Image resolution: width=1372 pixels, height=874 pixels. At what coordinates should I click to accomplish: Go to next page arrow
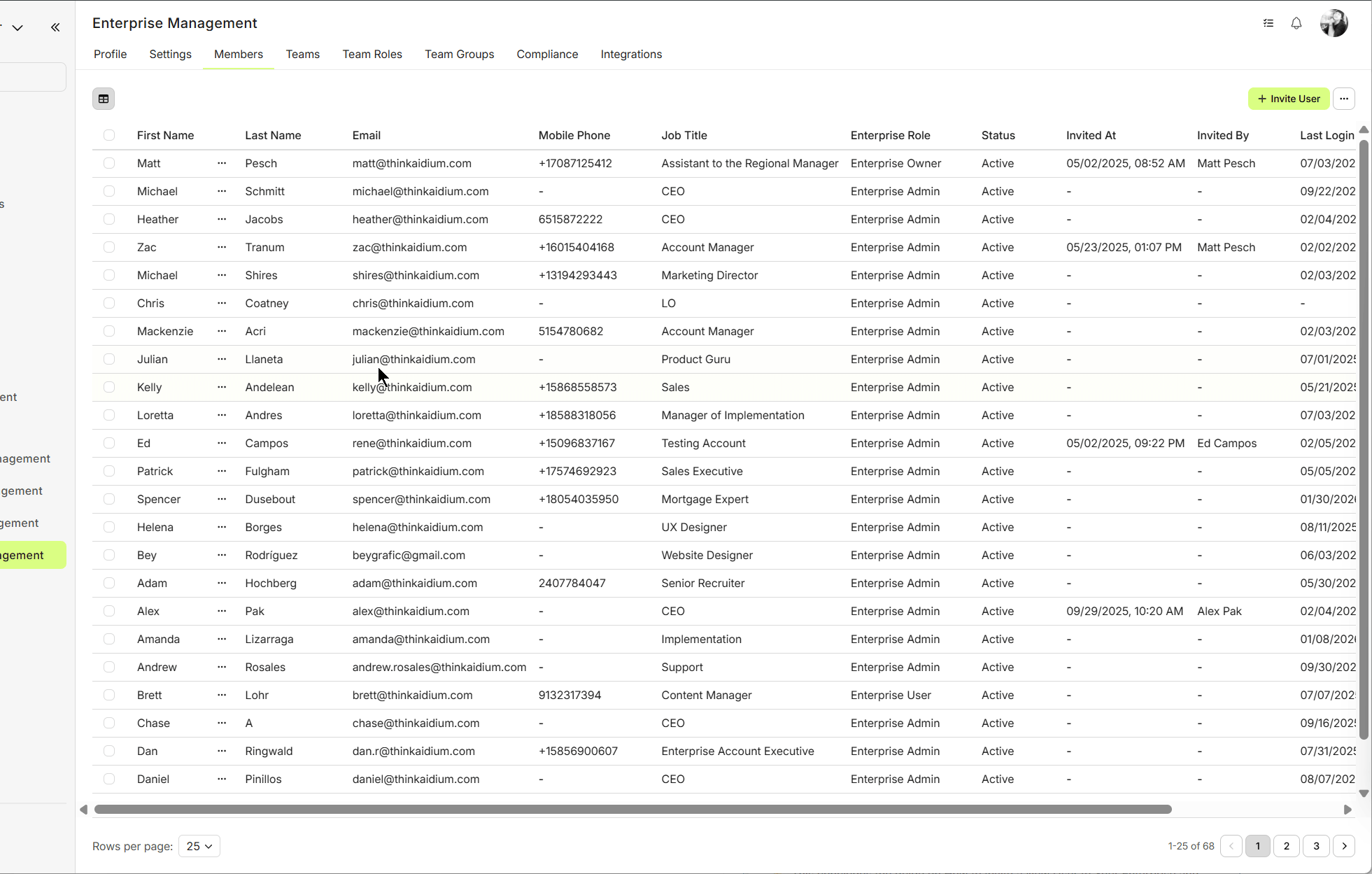(1343, 846)
